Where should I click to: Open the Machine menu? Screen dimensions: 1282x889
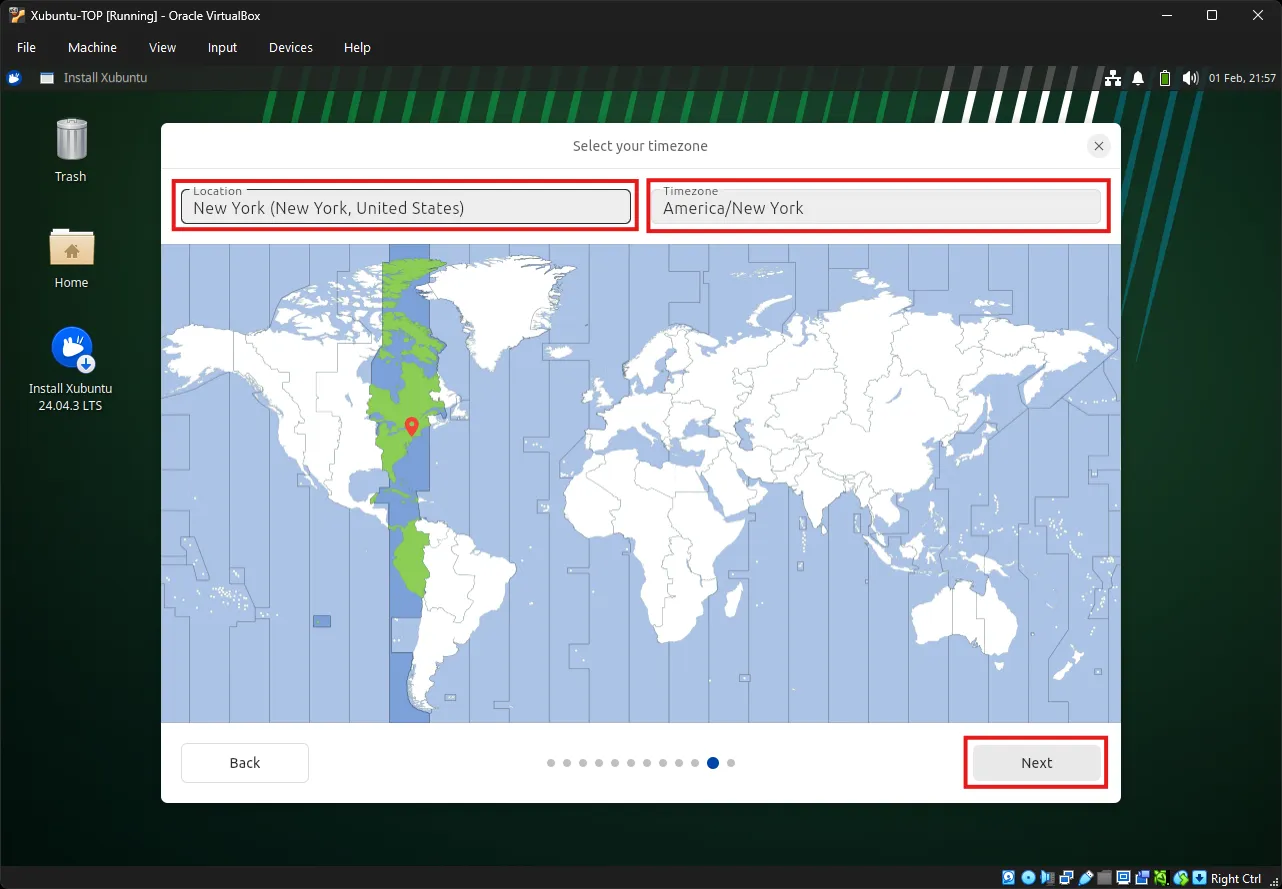coord(92,47)
